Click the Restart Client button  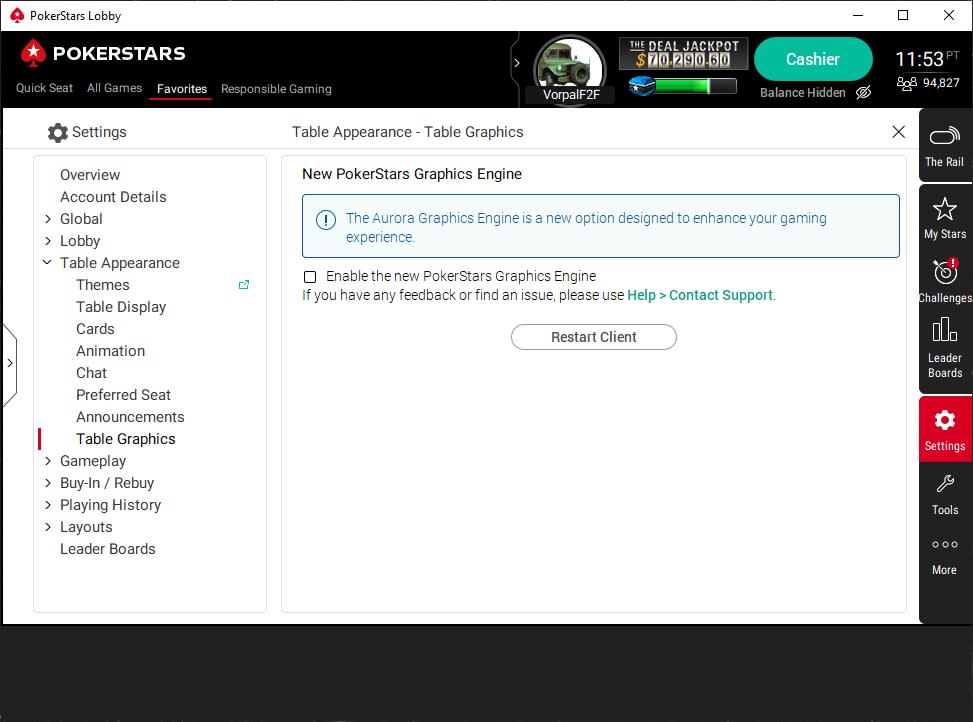coord(594,337)
